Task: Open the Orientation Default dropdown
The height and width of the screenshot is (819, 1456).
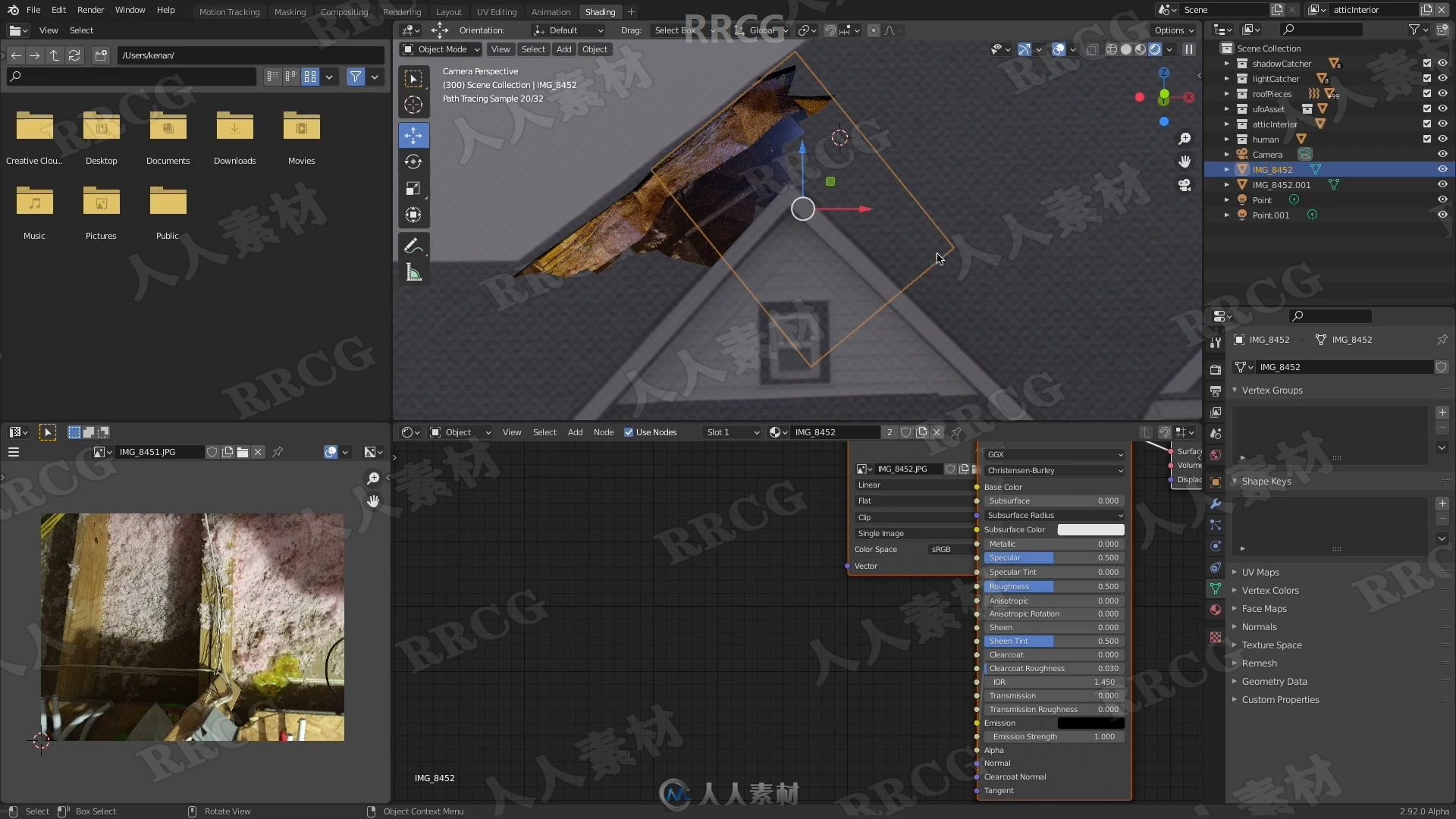Action: [x=569, y=30]
